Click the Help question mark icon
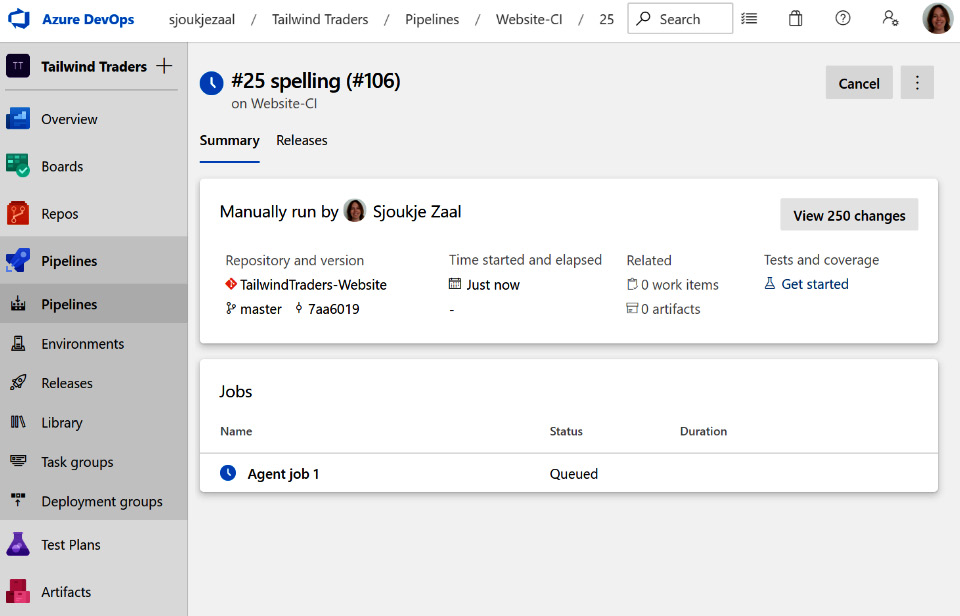 [x=842, y=18]
